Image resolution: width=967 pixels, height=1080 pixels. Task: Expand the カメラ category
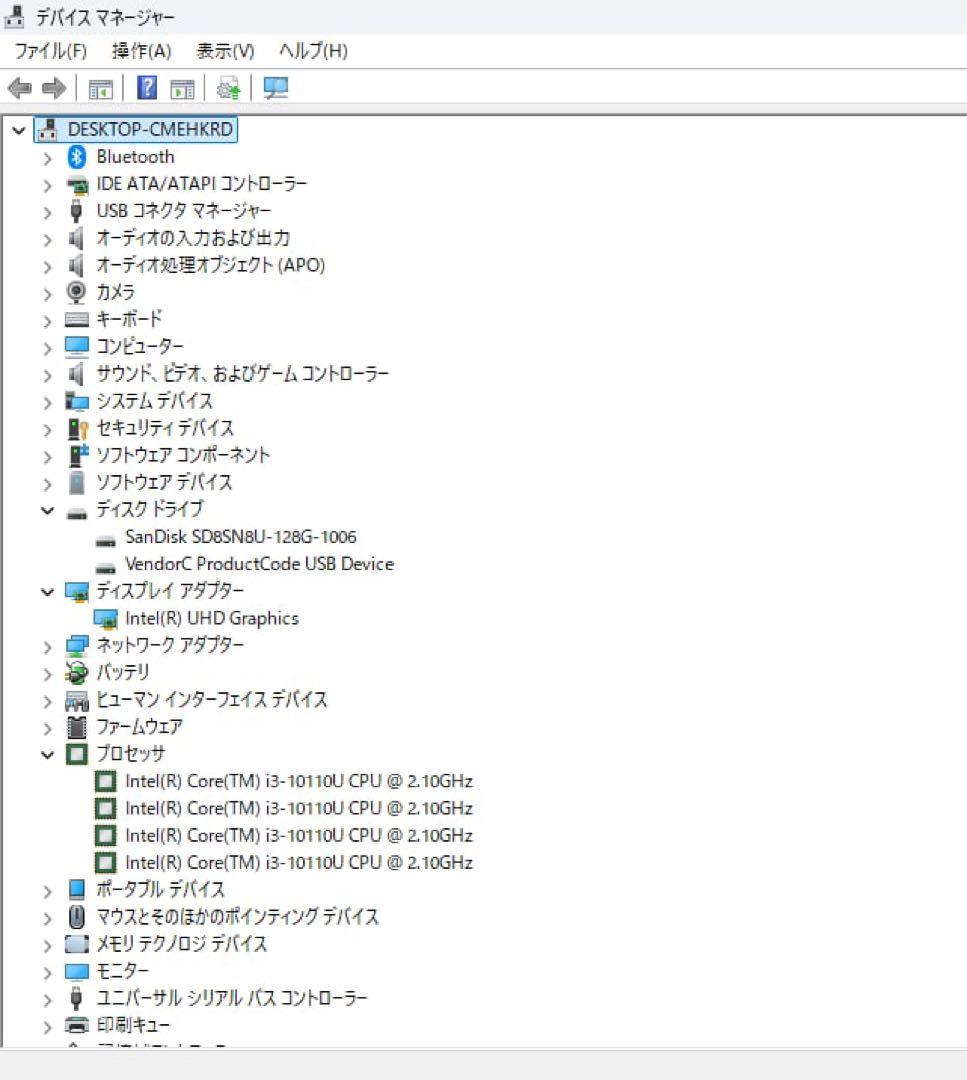click(47, 294)
